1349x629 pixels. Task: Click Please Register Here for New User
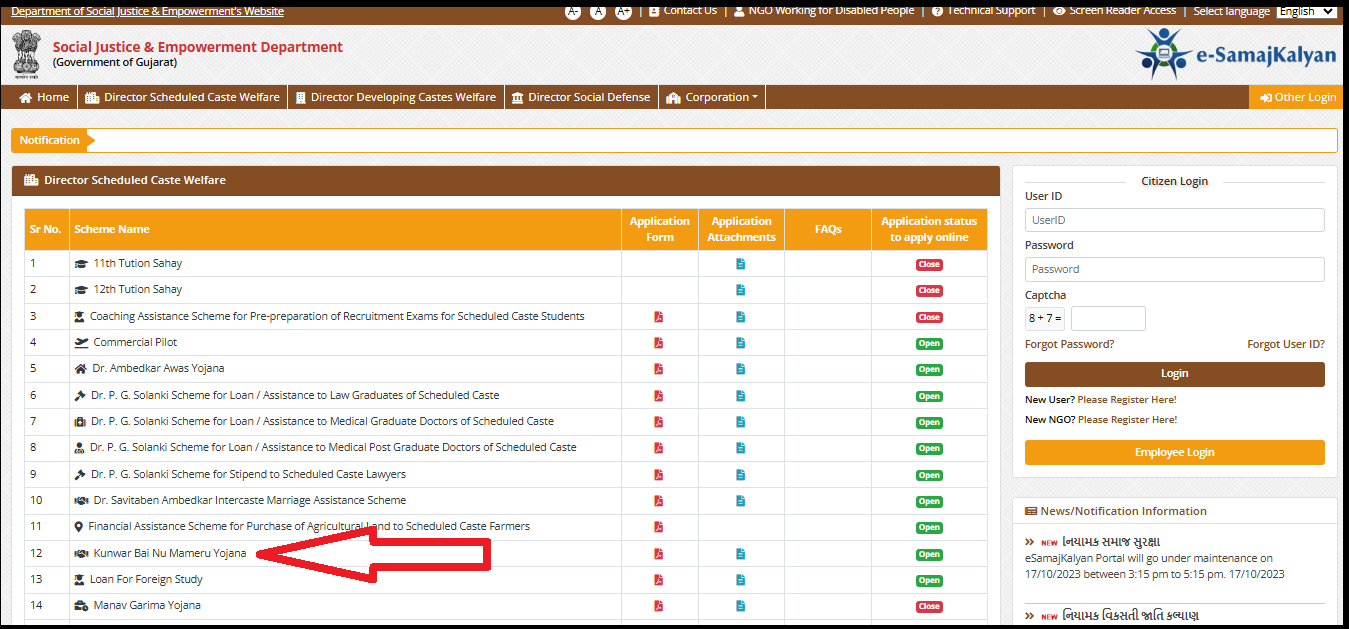click(1127, 400)
